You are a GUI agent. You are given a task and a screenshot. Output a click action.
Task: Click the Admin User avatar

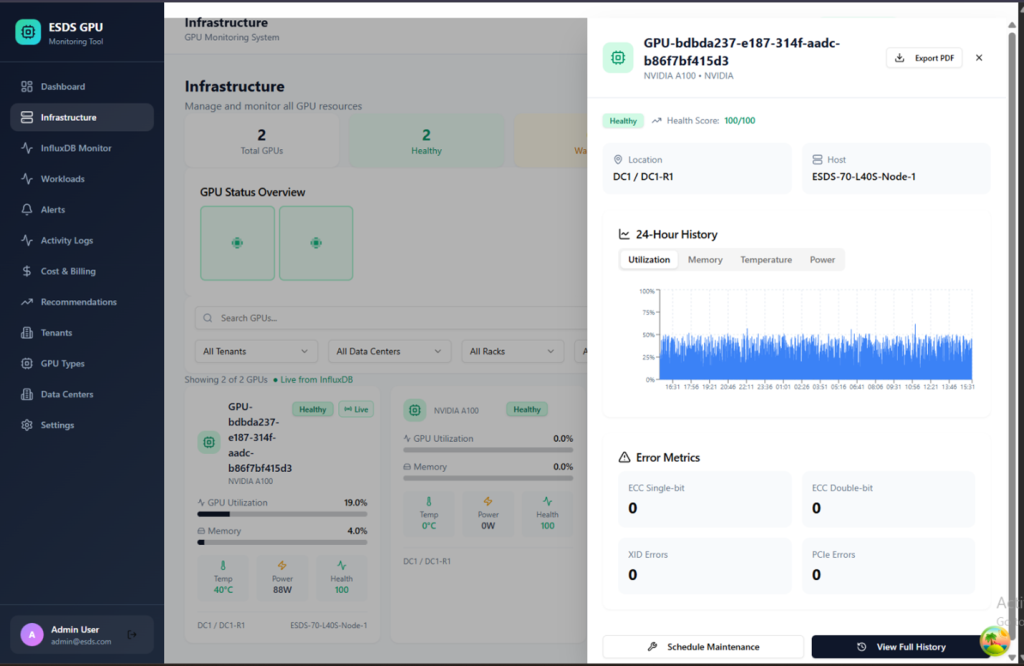tap(34, 634)
